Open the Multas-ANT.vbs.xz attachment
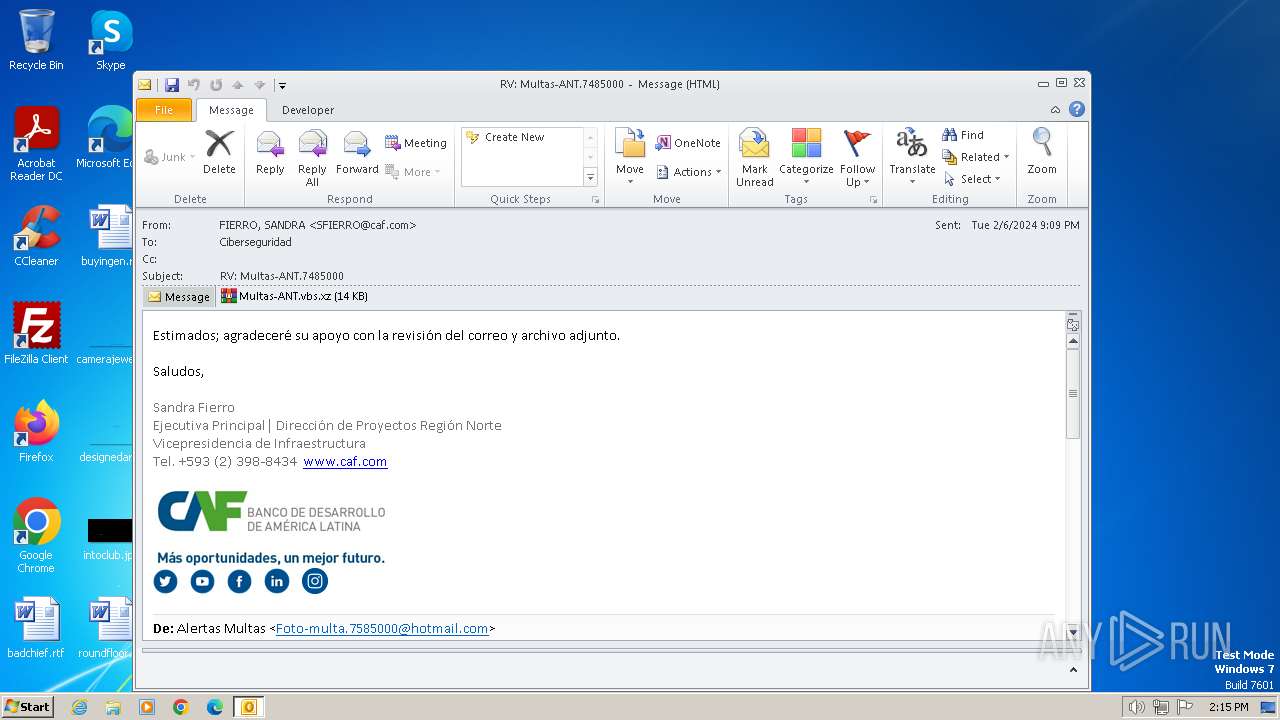1280x720 pixels. pos(294,296)
